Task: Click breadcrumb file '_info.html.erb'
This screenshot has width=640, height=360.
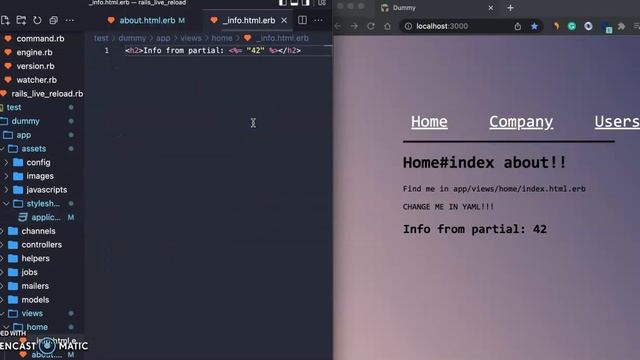Action: [282, 38]
